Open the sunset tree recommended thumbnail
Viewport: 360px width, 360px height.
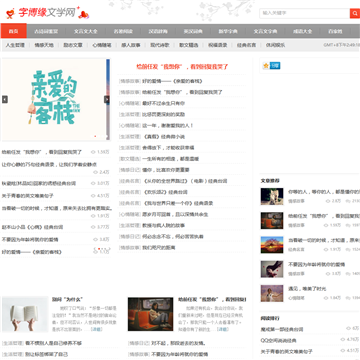272,245
